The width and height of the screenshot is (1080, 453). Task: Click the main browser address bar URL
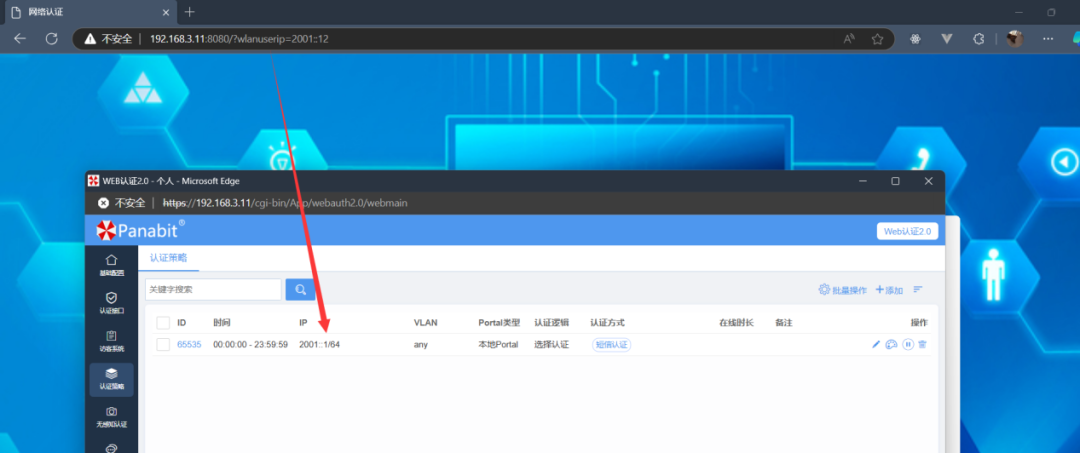pyautogui.click(x=239, y=39)
